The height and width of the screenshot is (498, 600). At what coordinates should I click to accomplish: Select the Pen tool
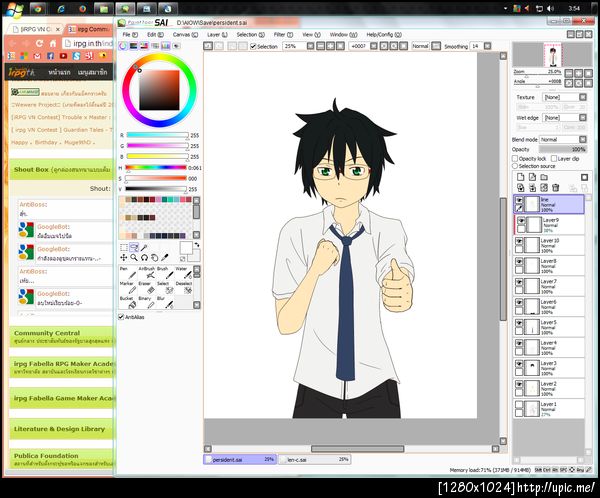tap(127, 273)
